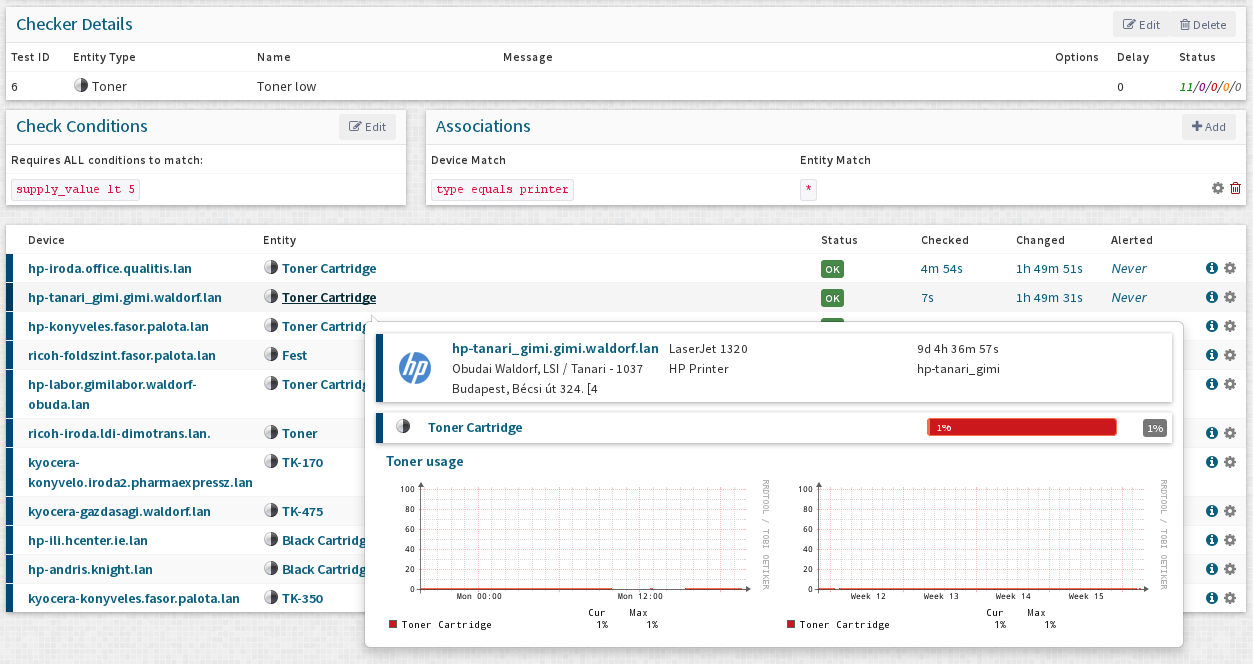Open info icon for hp-iroda.office.qualitis.lan row
Viewport: 1253px width, 664px height.
[1212, 268]
